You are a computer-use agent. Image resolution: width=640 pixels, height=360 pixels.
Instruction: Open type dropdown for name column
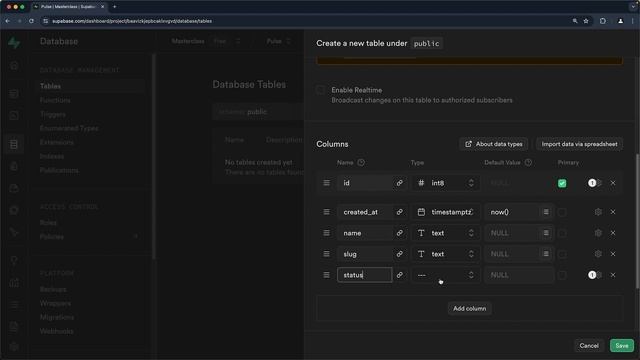[x=445, y=233]
